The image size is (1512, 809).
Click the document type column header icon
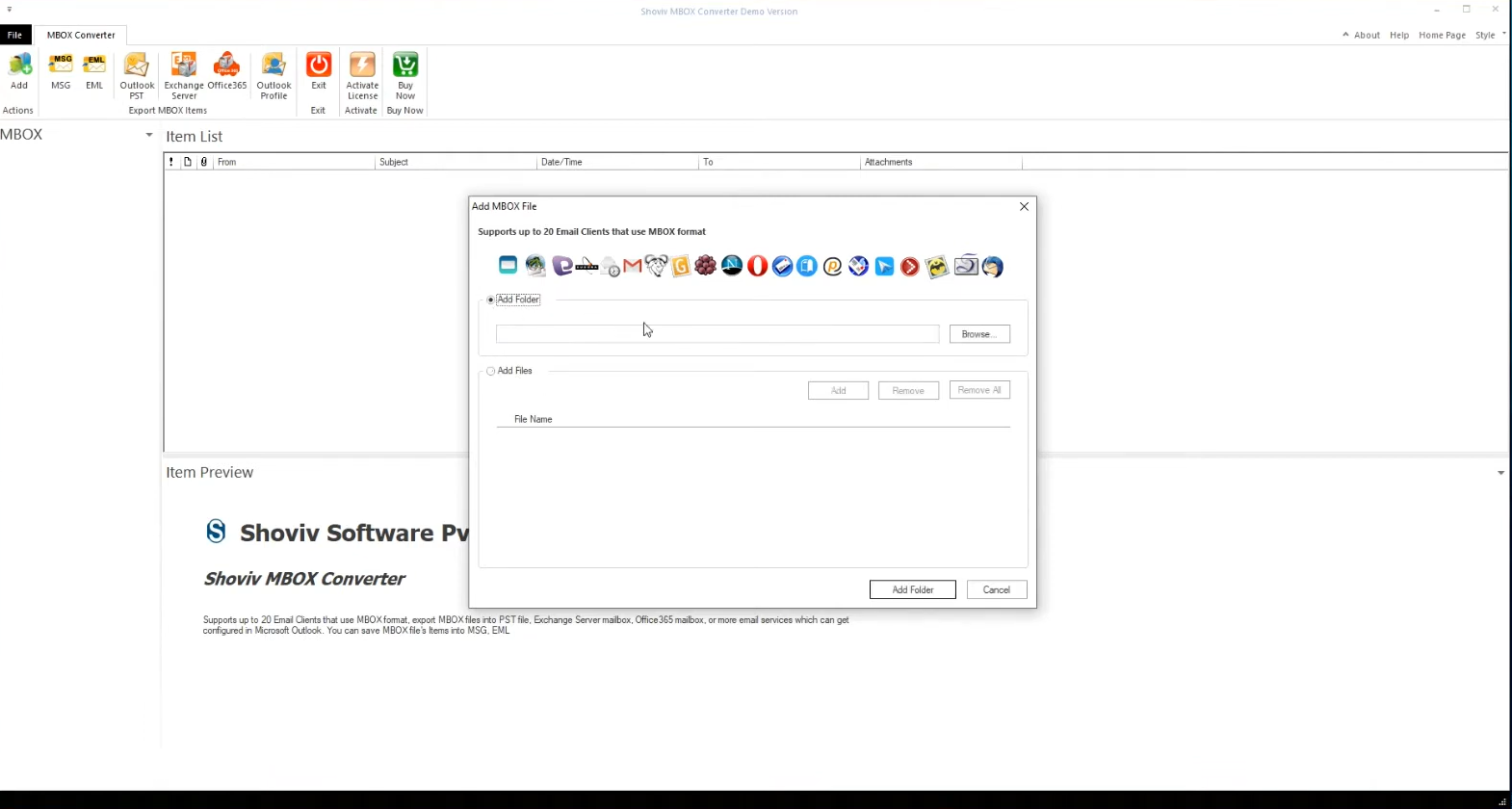[x=188, y=162]
